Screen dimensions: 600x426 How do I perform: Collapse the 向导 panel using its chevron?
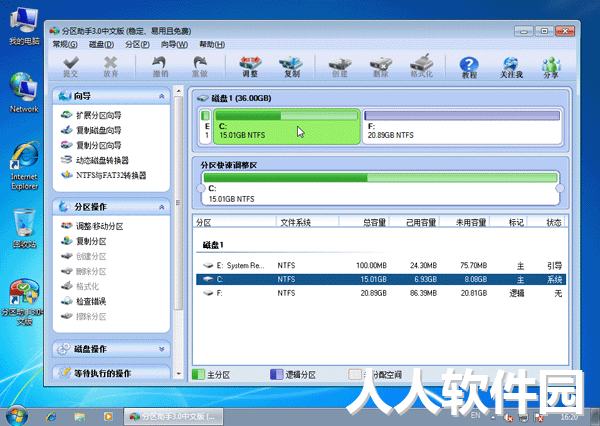161,96
